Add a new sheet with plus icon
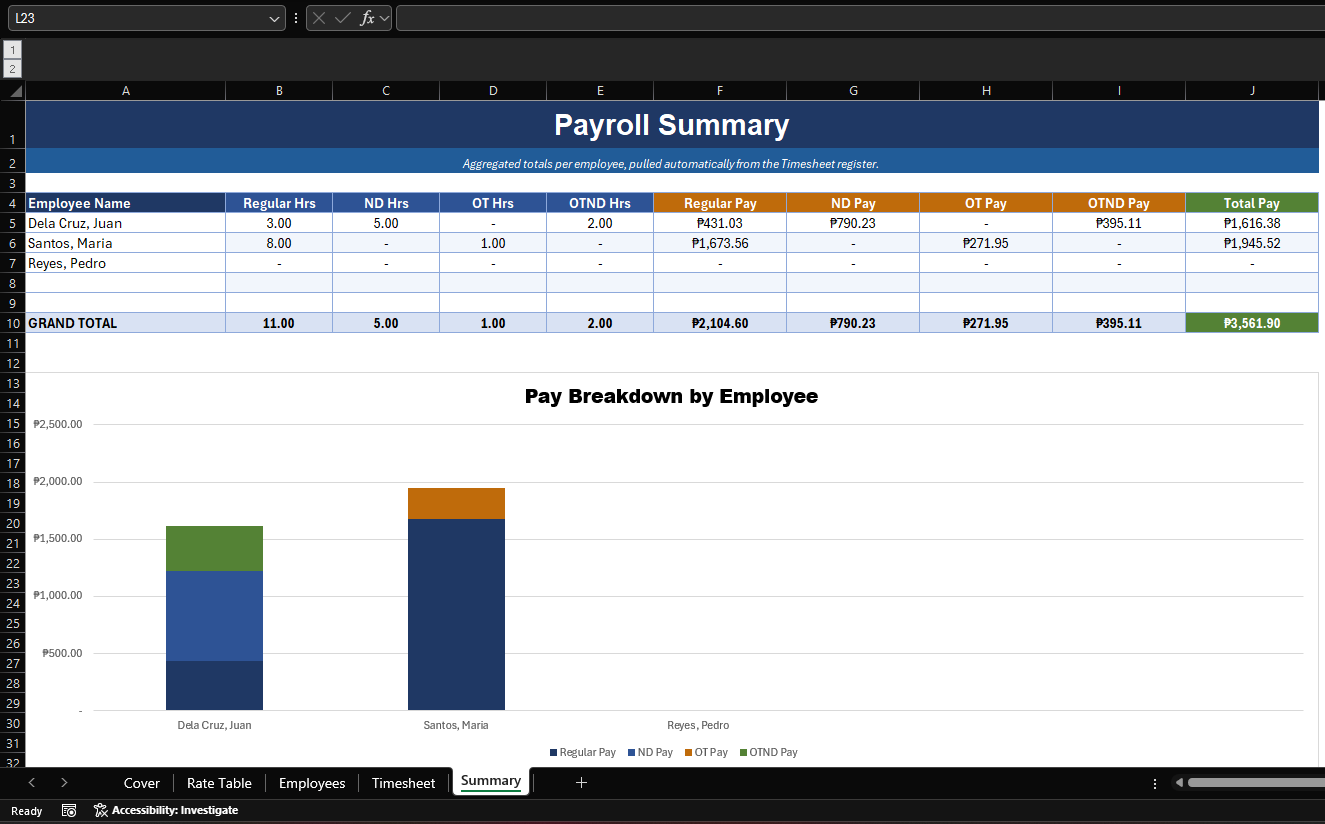 pyautogui.click(x=581, y=783)
